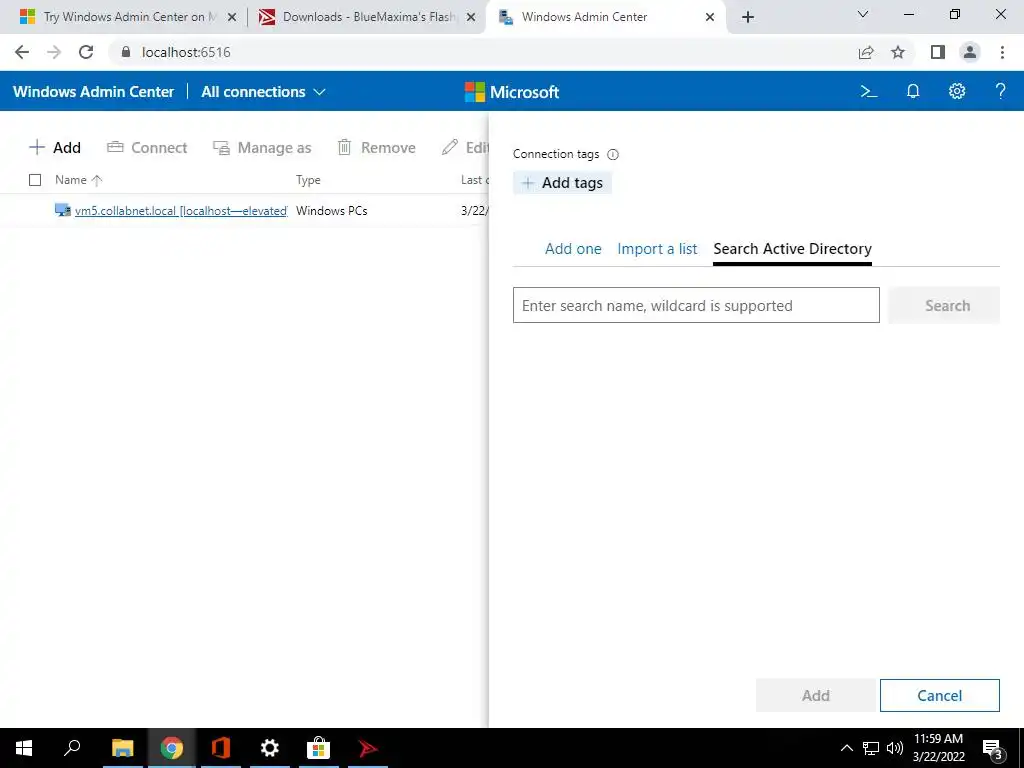The width and height of the screenshot is (1024, 768).
Task: Click the Manage as toolbar button
Action: (262, 148)
